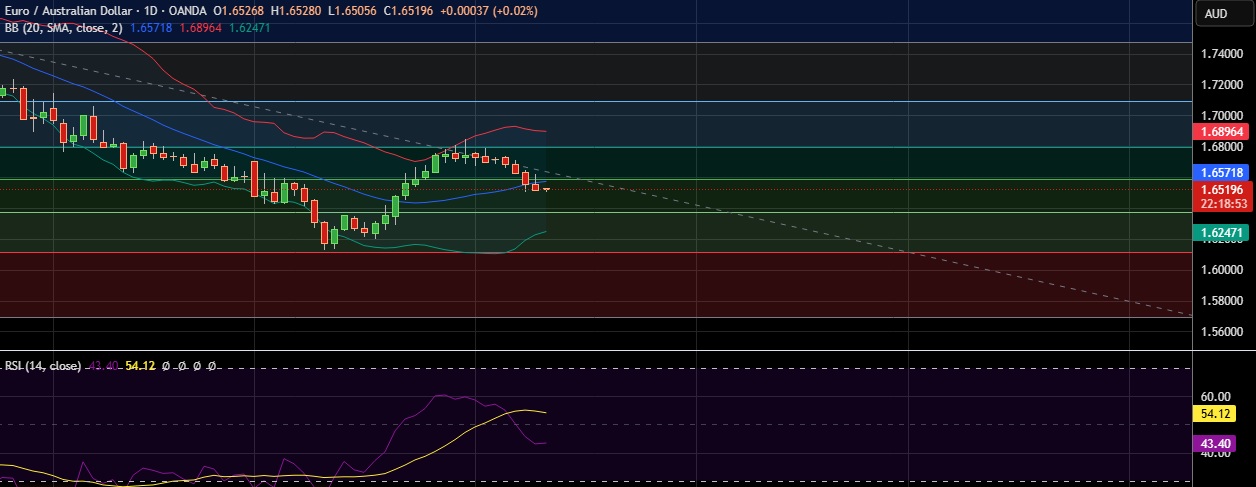The width and height of the screenshot is (1256, 487).
Task: Click the green 1.62471 lower band price label
Action: click(1220, 232)
